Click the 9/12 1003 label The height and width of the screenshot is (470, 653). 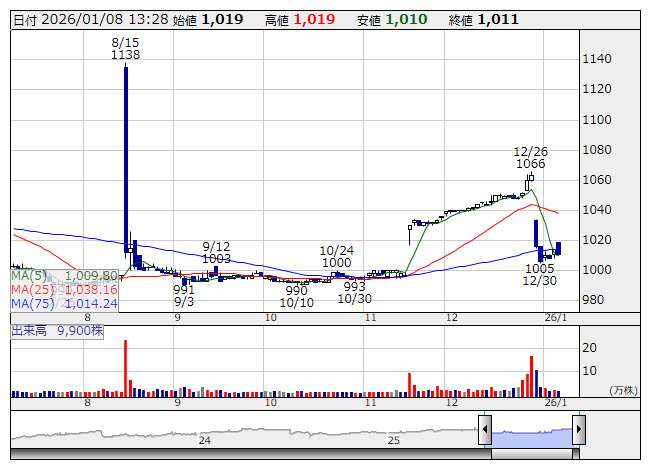[x=216, y=253]
